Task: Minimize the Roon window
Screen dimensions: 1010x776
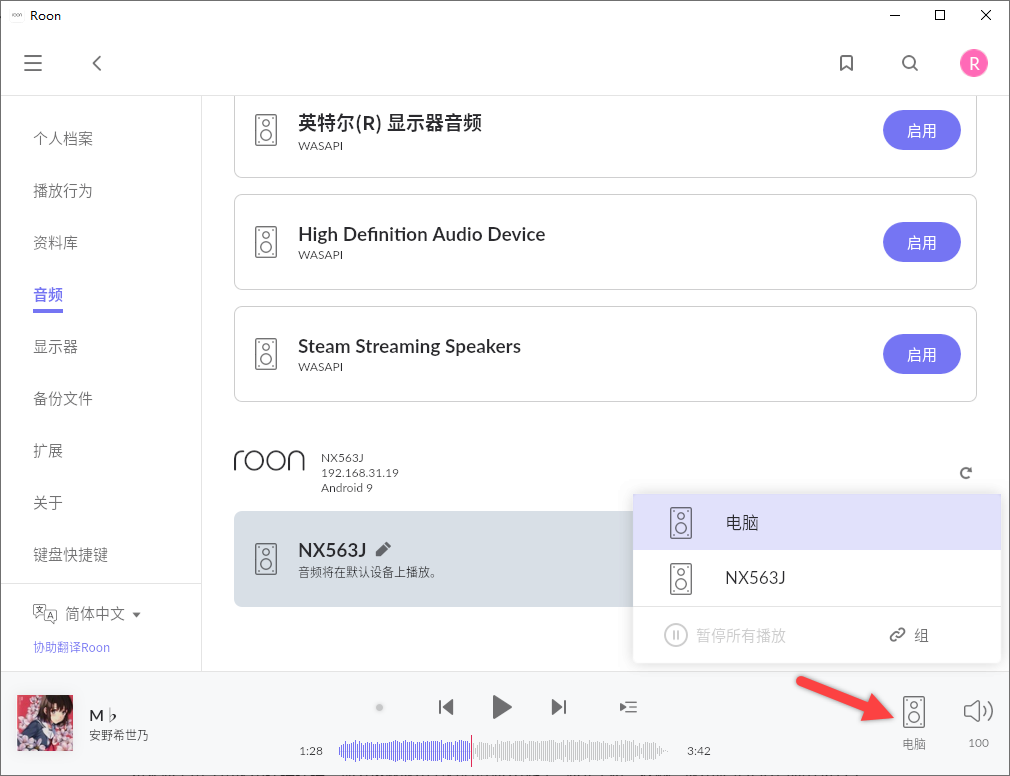Action: pos(894,15)
